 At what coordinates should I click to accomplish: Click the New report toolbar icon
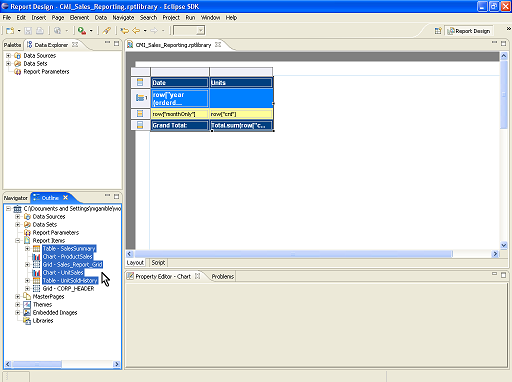click(x=10, y=31)
